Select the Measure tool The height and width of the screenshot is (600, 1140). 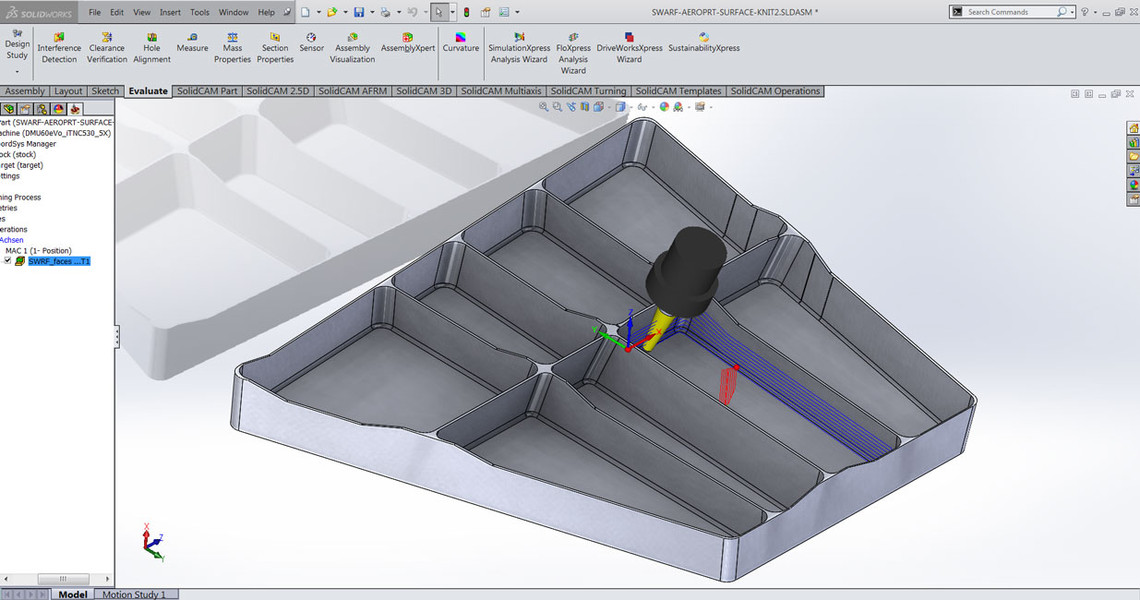[x=192, y=42]
